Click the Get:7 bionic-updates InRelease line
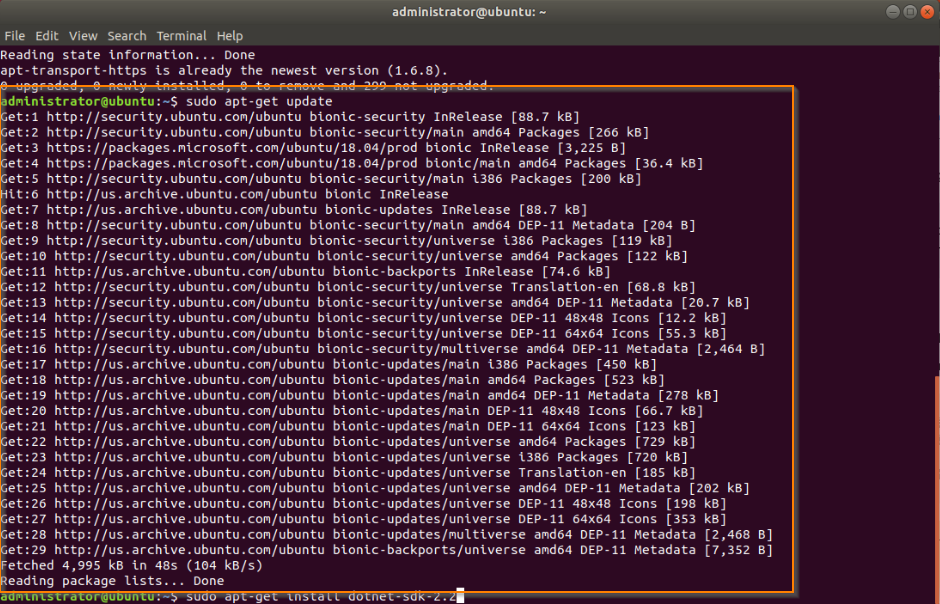940x604 pixels. (x=294, y=210)
